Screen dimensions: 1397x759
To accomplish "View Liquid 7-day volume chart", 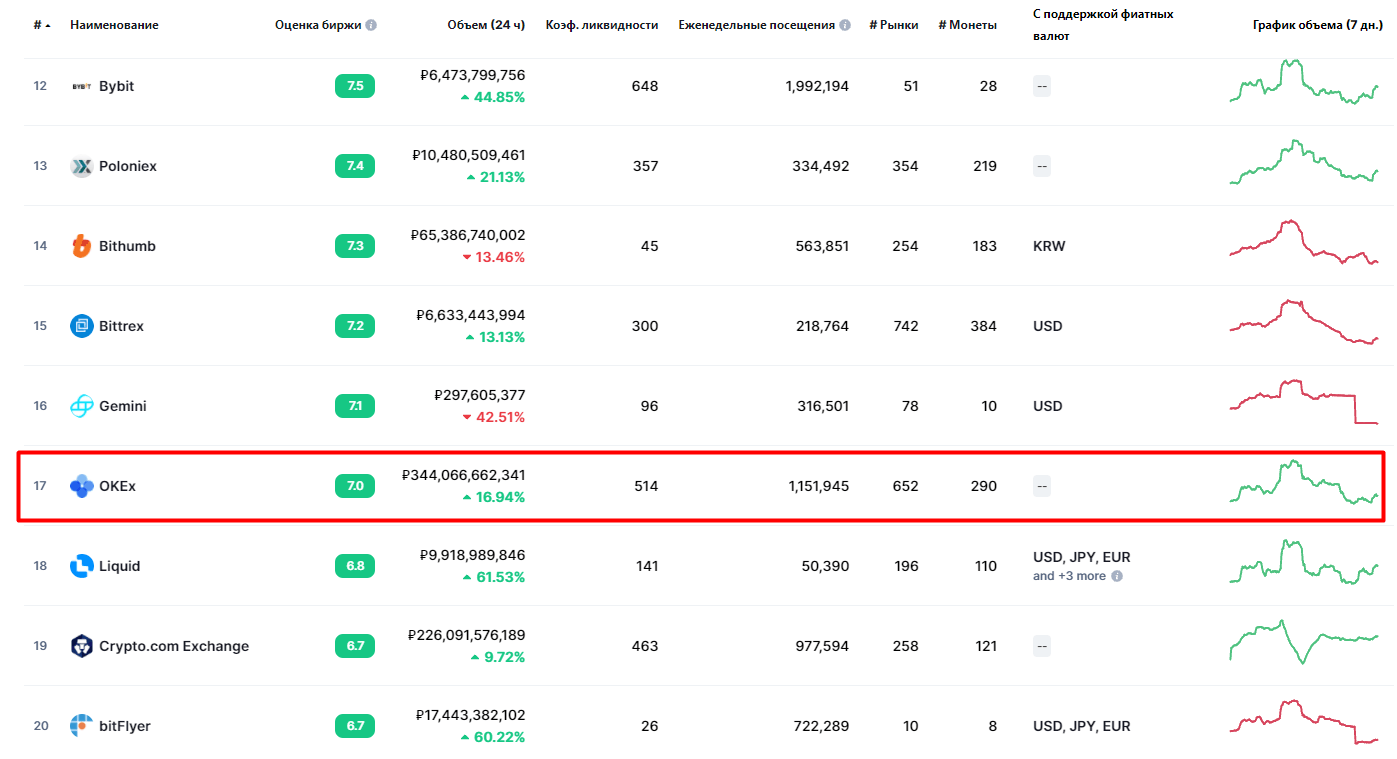I will [x=1304, y=562].
